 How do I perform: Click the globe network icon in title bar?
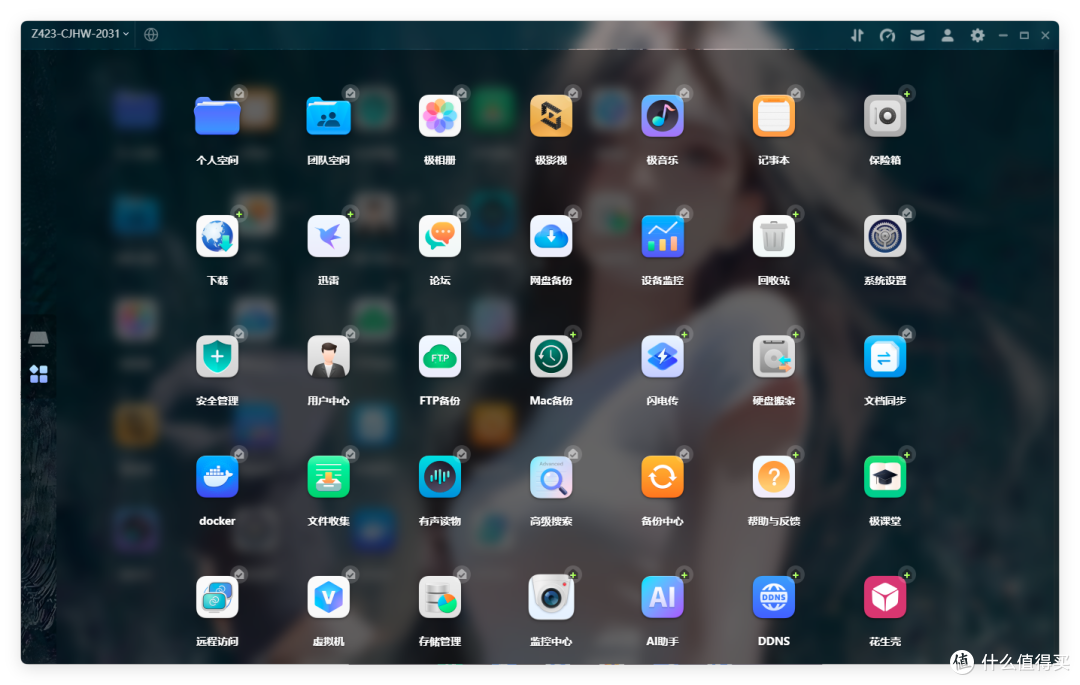click(x=151, y=34)
